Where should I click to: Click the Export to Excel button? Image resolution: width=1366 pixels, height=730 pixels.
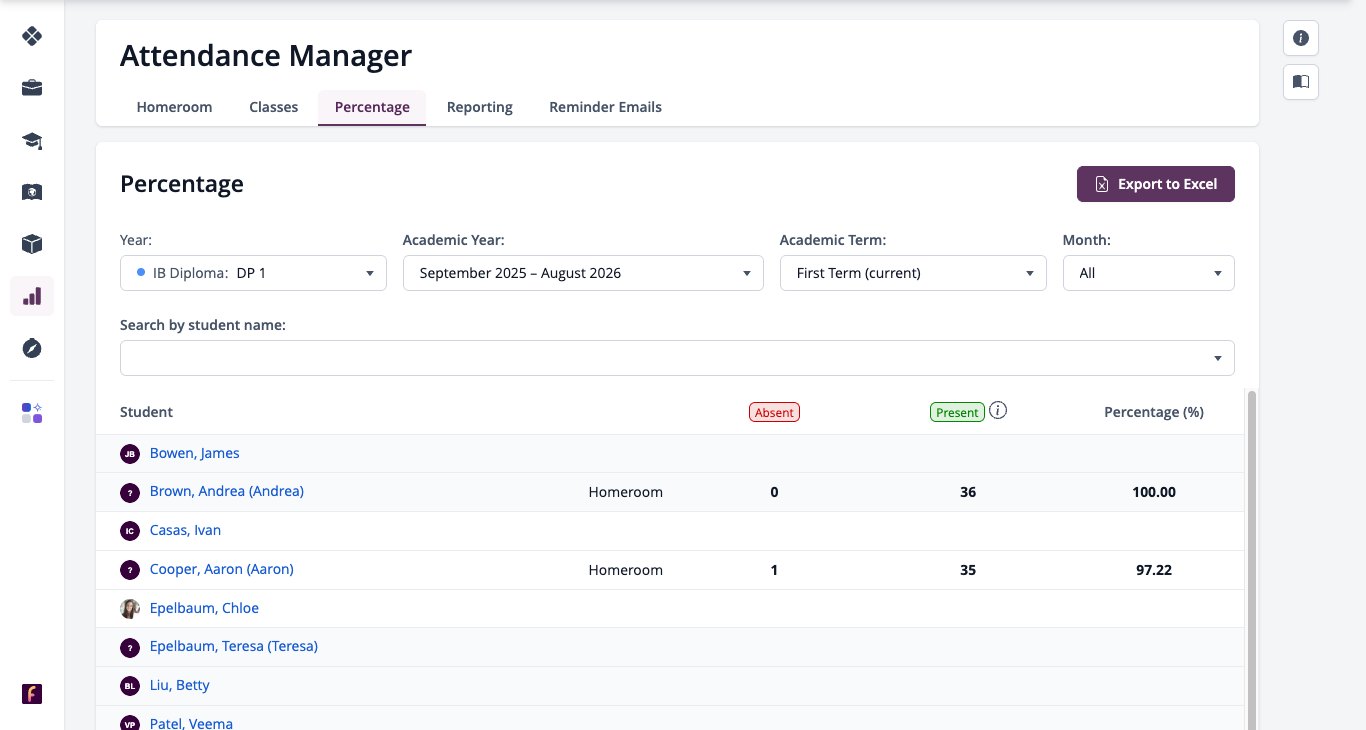(x=1155, y=184)
